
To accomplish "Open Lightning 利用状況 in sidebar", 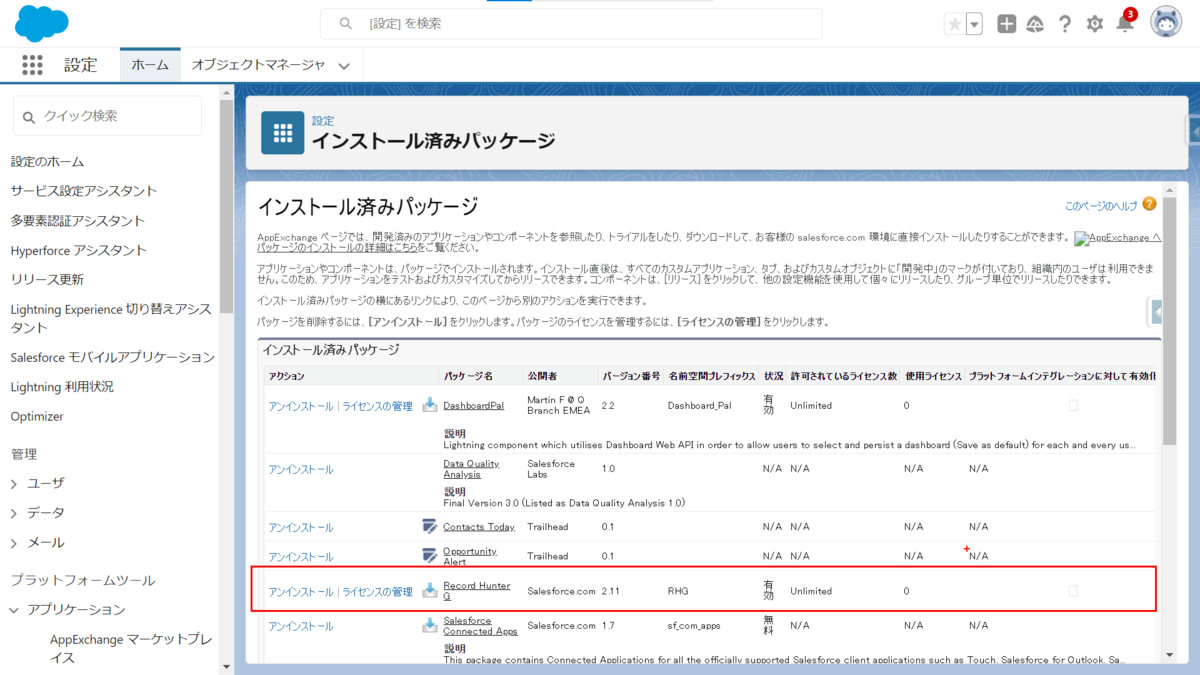I will click(x=62, y=386).
